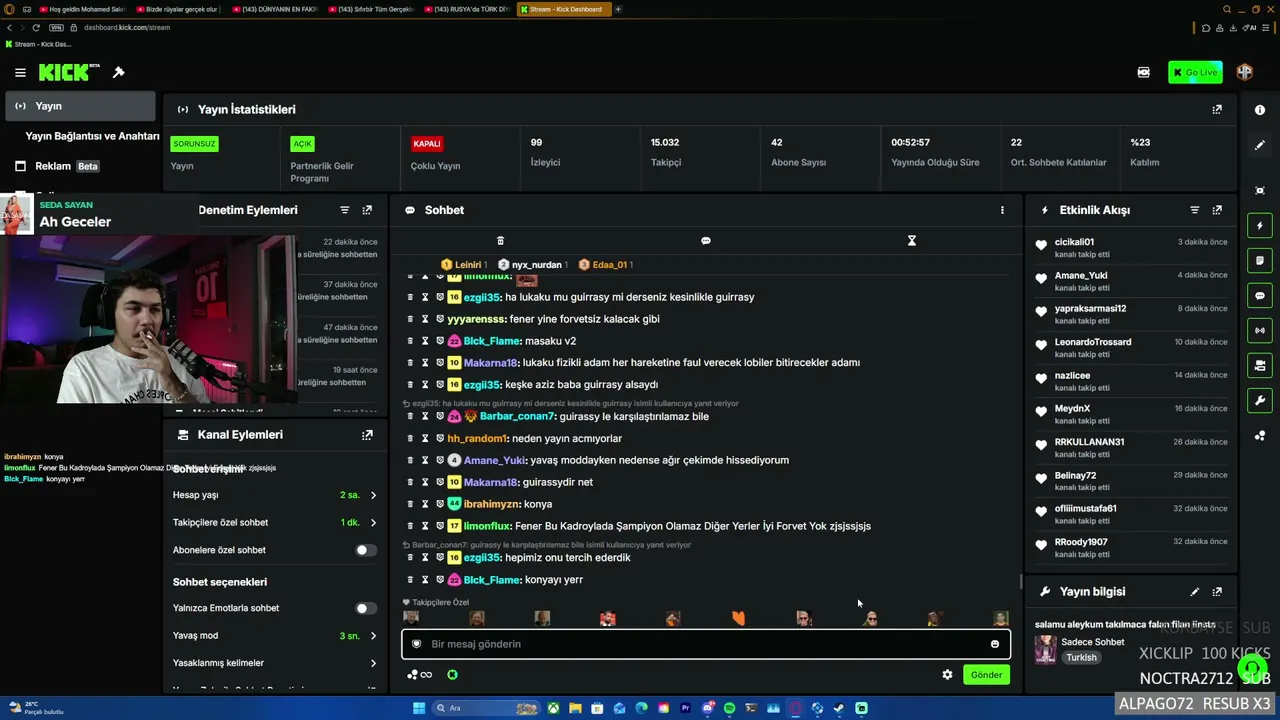Viewport: 1280px width, 720px height.
Task: Open chat settings gear icon
Action: pos(947,675)
